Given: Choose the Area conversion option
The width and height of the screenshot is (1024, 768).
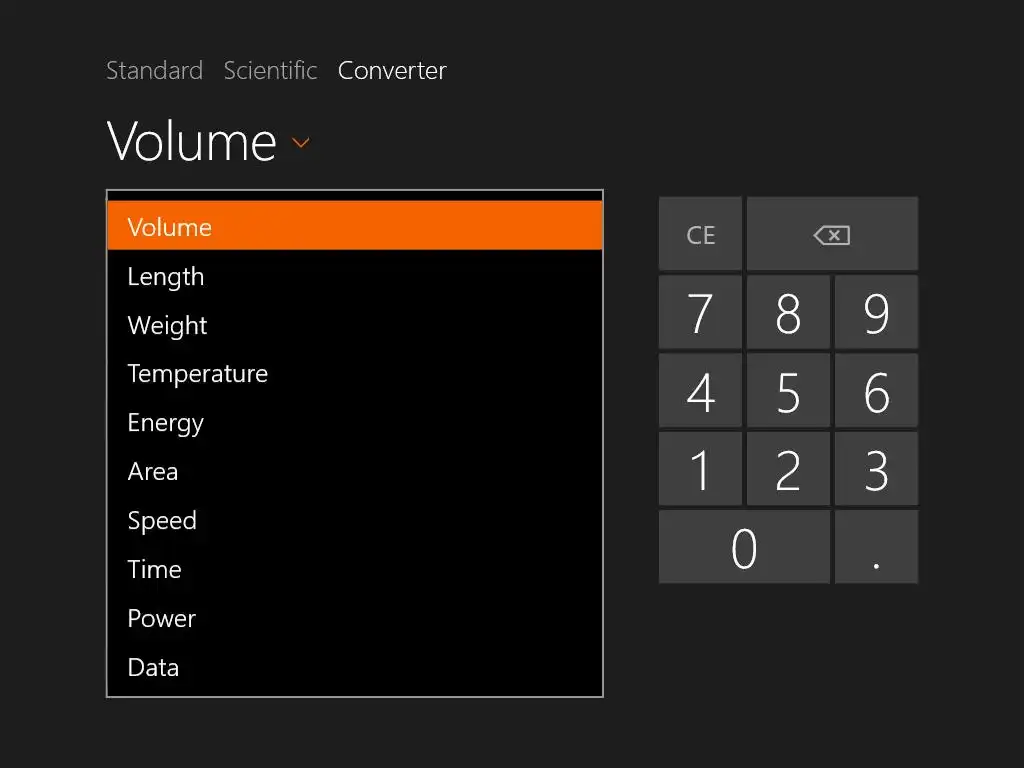Looking at the screenshot, I should coord(153,472).
